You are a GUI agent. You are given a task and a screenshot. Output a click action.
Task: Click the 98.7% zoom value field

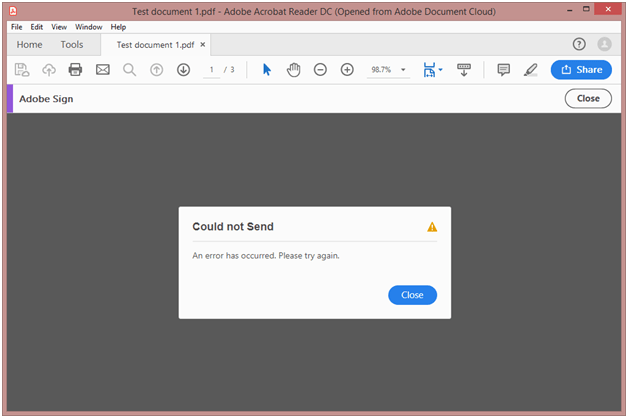pos(381,70)
